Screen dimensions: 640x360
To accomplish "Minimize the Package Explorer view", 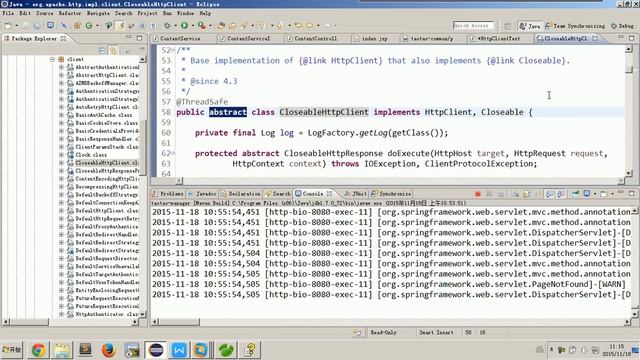I will coord(129,38).
